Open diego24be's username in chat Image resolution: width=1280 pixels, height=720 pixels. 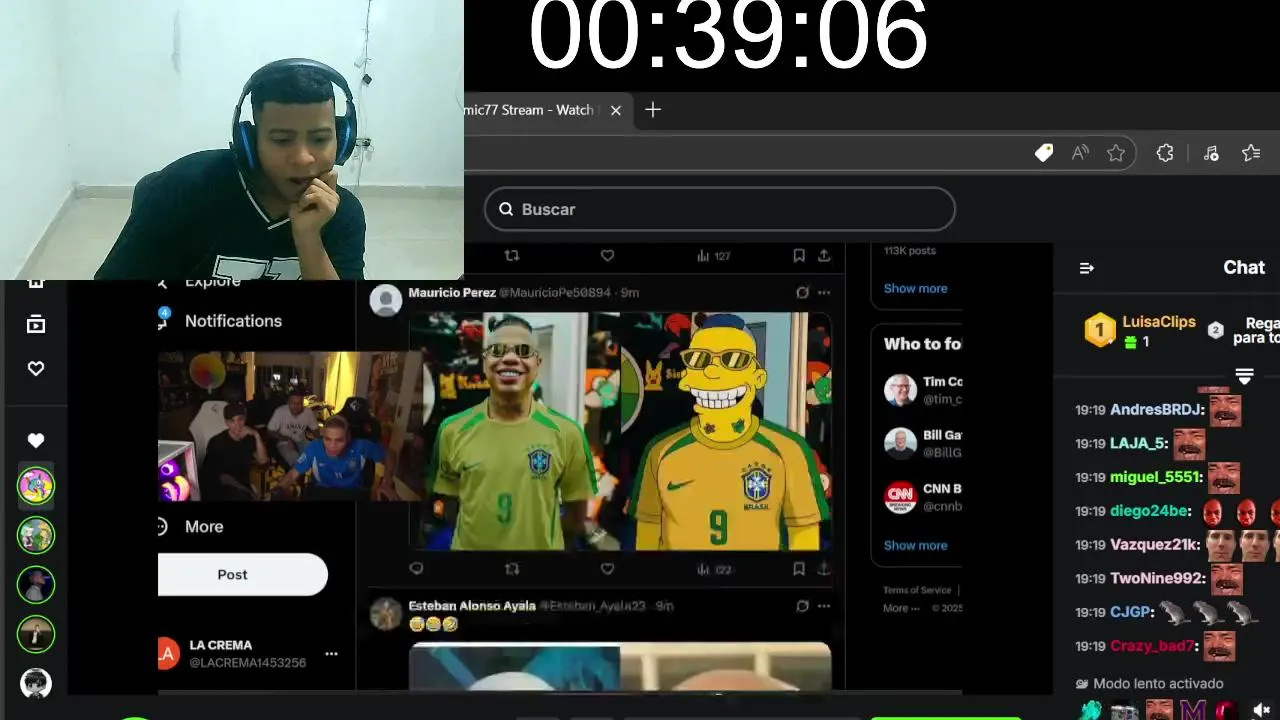pyautogui.click(x=1150, y=511)
